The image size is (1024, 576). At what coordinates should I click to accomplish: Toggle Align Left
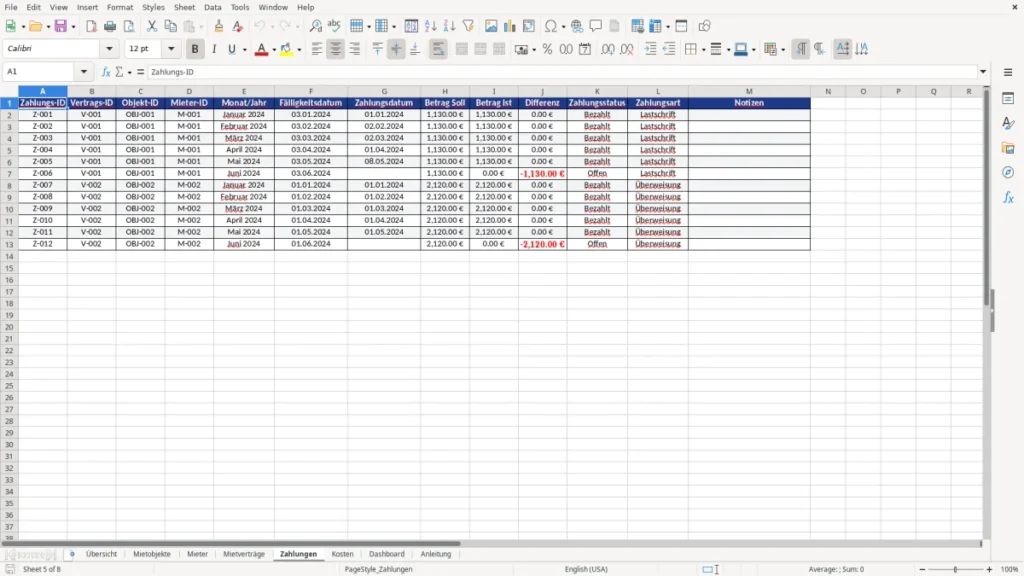pyautogui.click(x=317, y=49)
